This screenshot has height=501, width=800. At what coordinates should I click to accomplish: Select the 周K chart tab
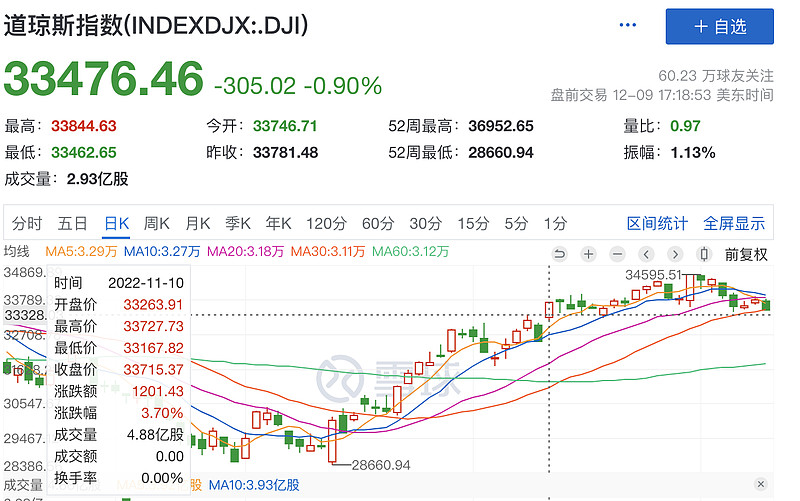click(x=156, y=223)
